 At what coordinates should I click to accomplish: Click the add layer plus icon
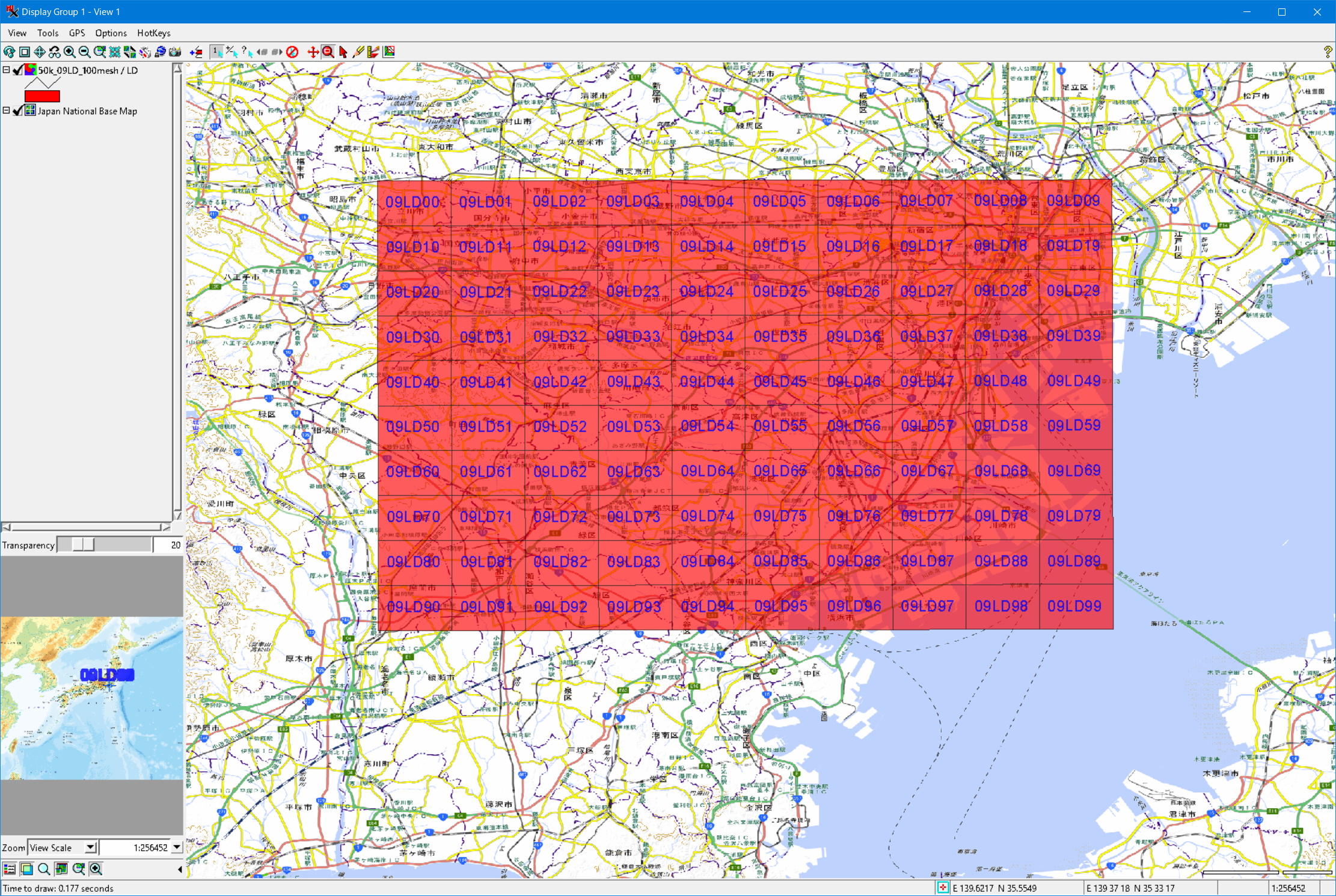[196, 52]
